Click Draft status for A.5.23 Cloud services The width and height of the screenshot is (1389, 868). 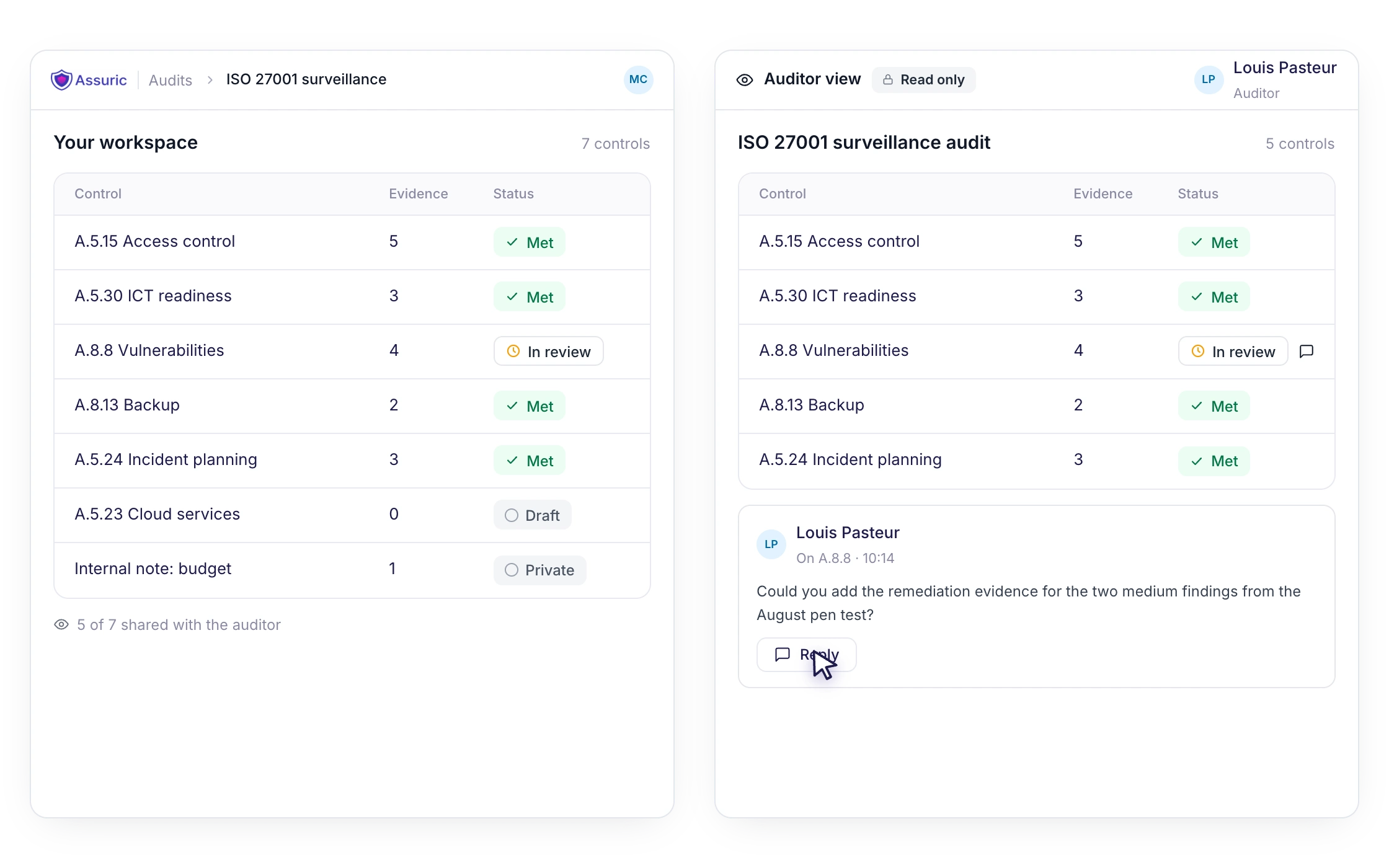point(533,515)
